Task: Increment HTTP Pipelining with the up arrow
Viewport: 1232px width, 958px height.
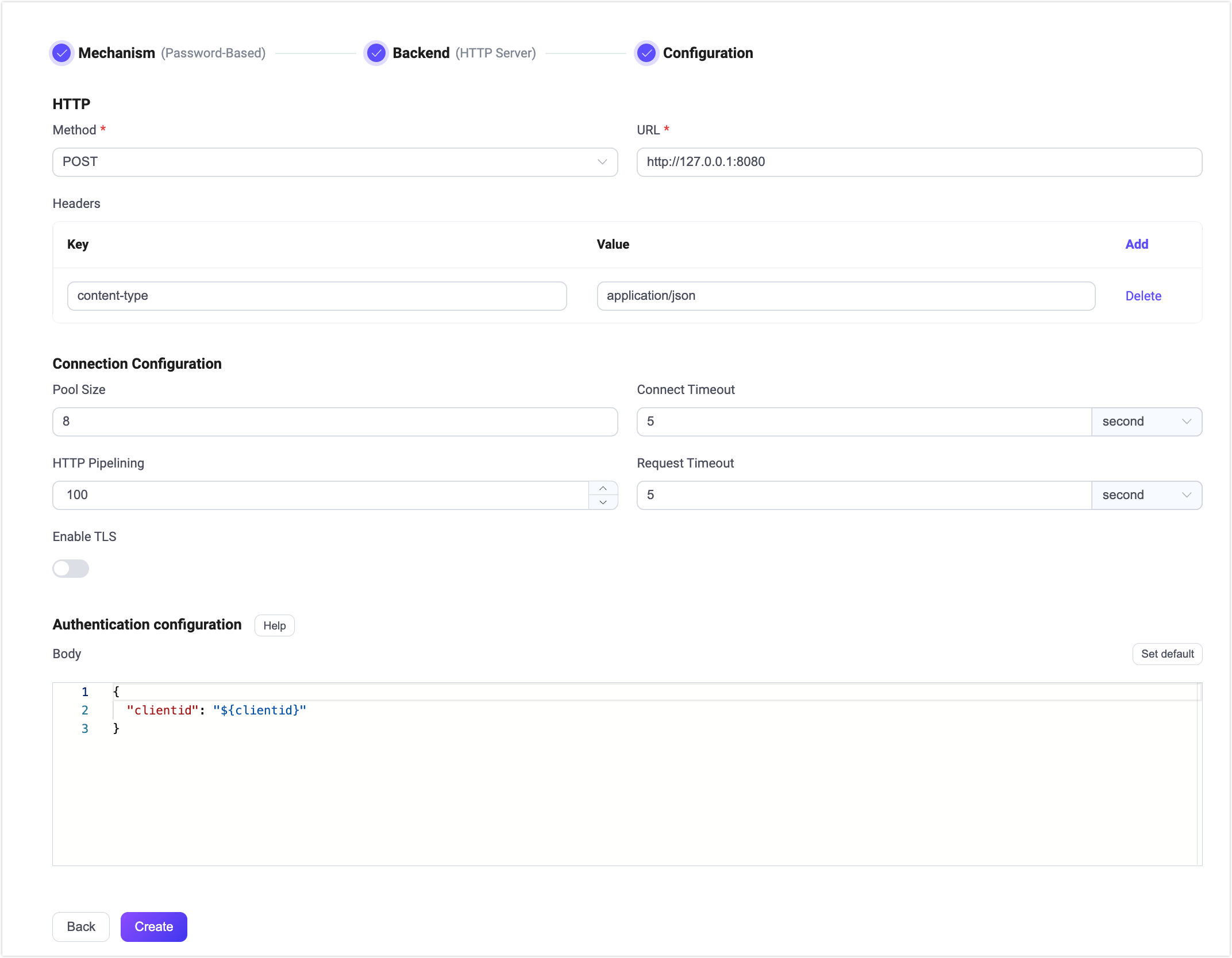Action: point(603,488)
